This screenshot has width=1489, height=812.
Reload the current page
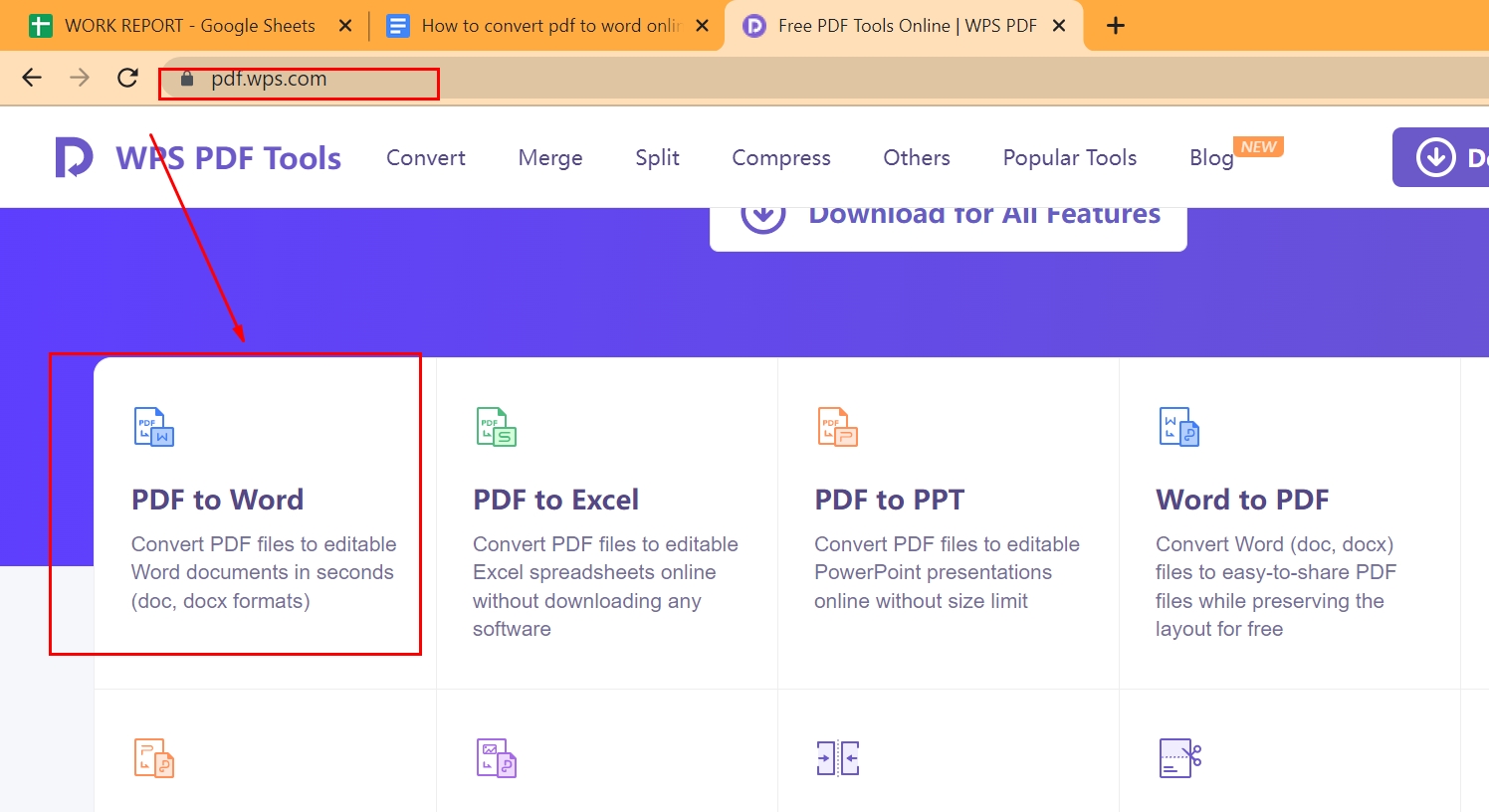[x=127, y=77]
